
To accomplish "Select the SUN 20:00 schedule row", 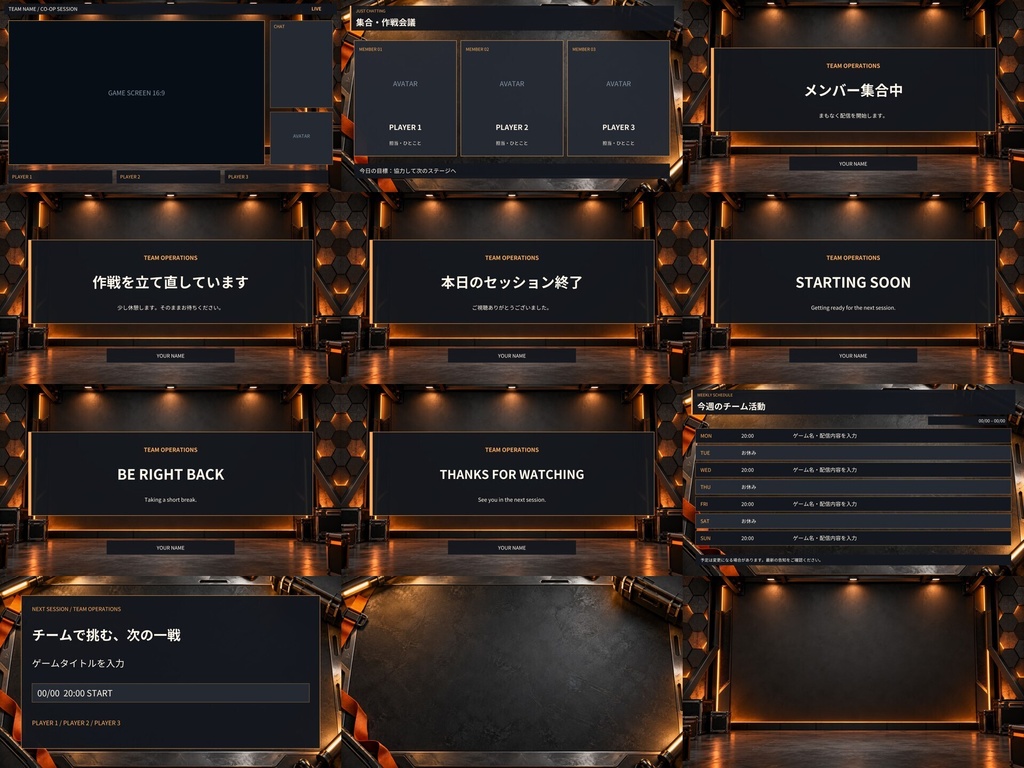I will pyautogui.click(x=853, y=538).
